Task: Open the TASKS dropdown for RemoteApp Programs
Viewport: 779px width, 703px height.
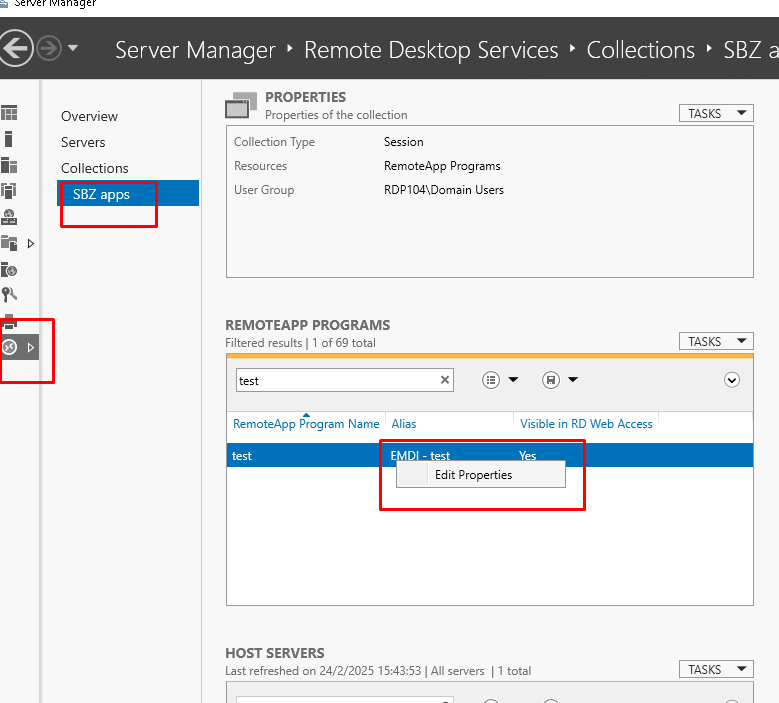Action: point(716,341)
